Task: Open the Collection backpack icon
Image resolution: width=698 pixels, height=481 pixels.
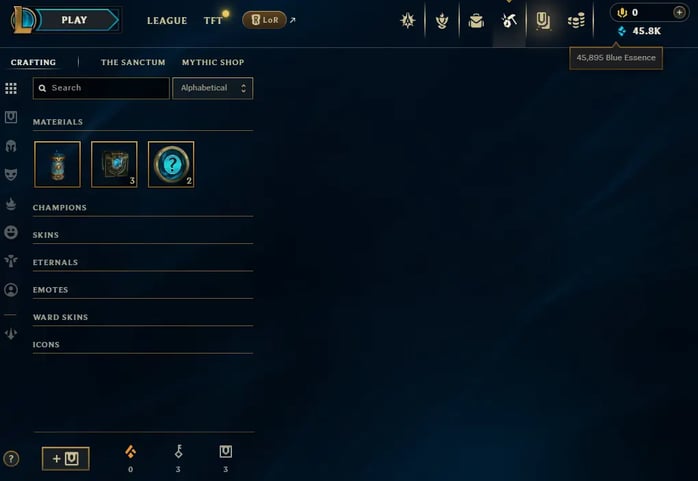Action: (476, 20)
